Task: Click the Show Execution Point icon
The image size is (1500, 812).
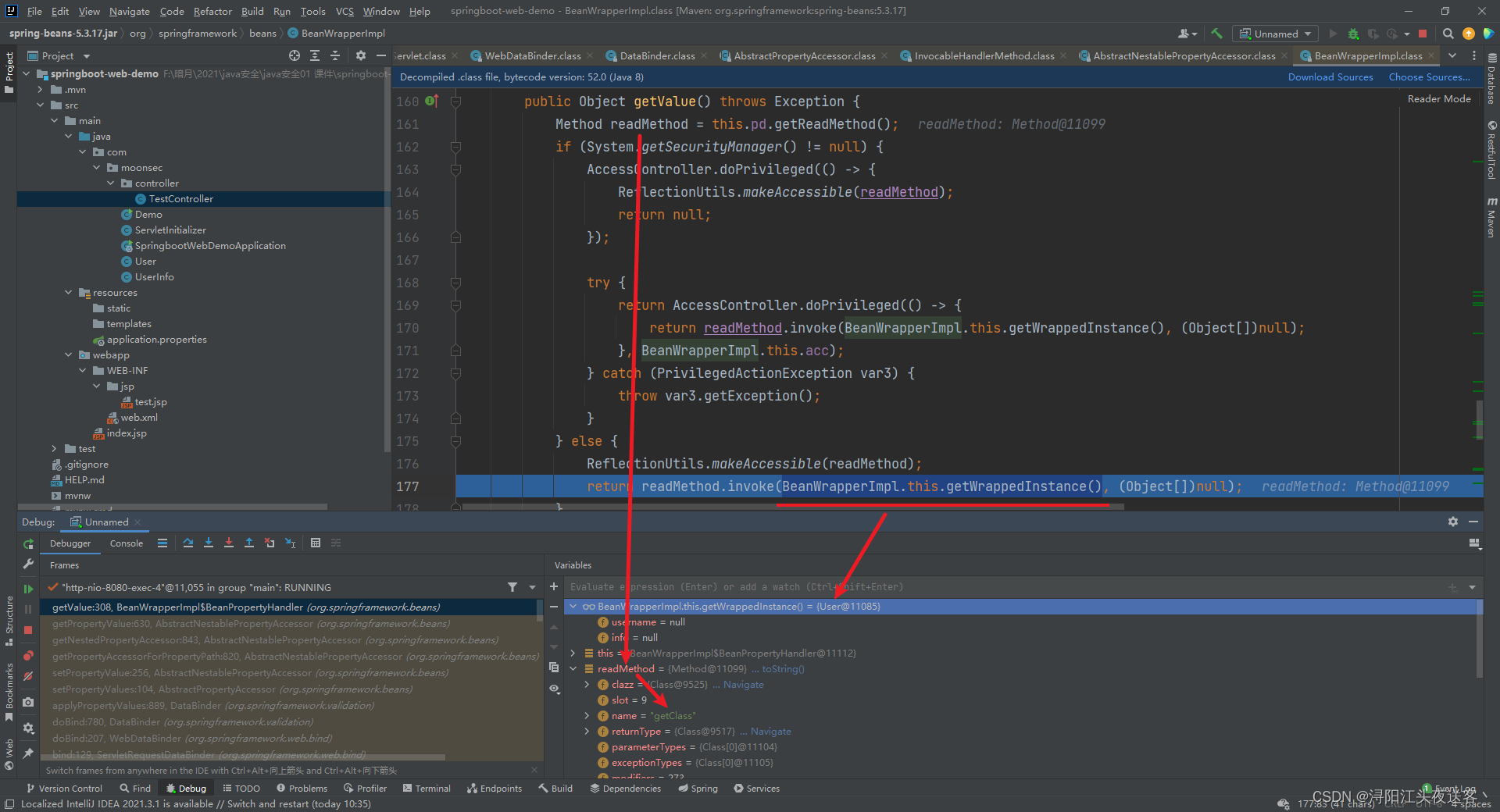Action: (x=162, y=543)
